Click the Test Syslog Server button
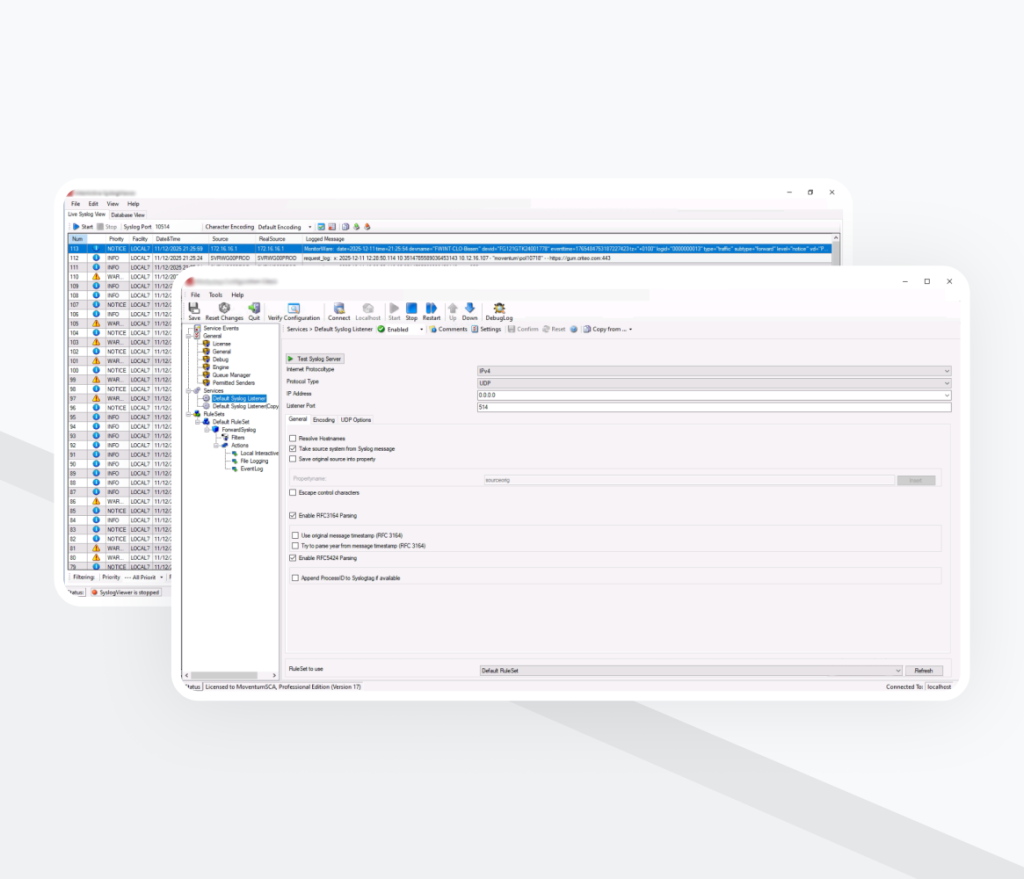Image resolution: width=1024 pixels, height=879 pixels. (x=315, y=358)
